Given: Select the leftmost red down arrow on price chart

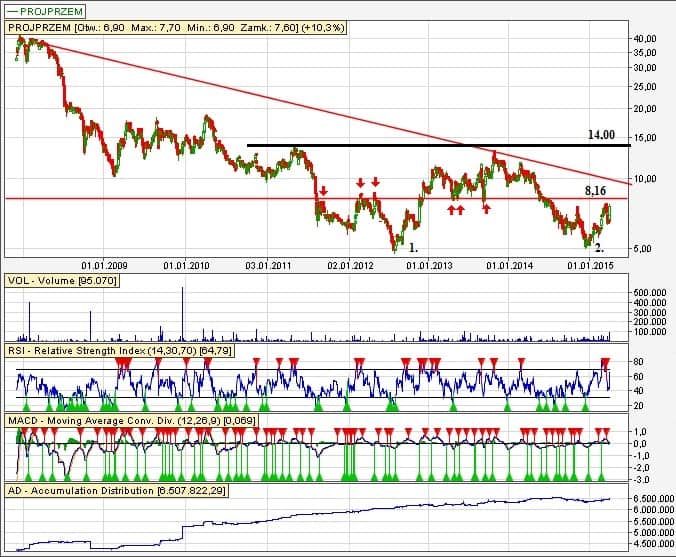Looking at the screenshot, I should [324, 190].
